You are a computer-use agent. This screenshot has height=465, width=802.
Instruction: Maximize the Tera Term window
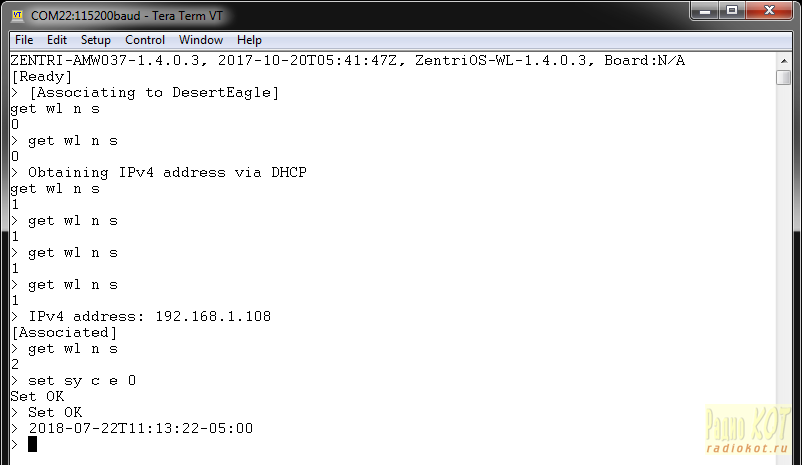tap(732, 11)
